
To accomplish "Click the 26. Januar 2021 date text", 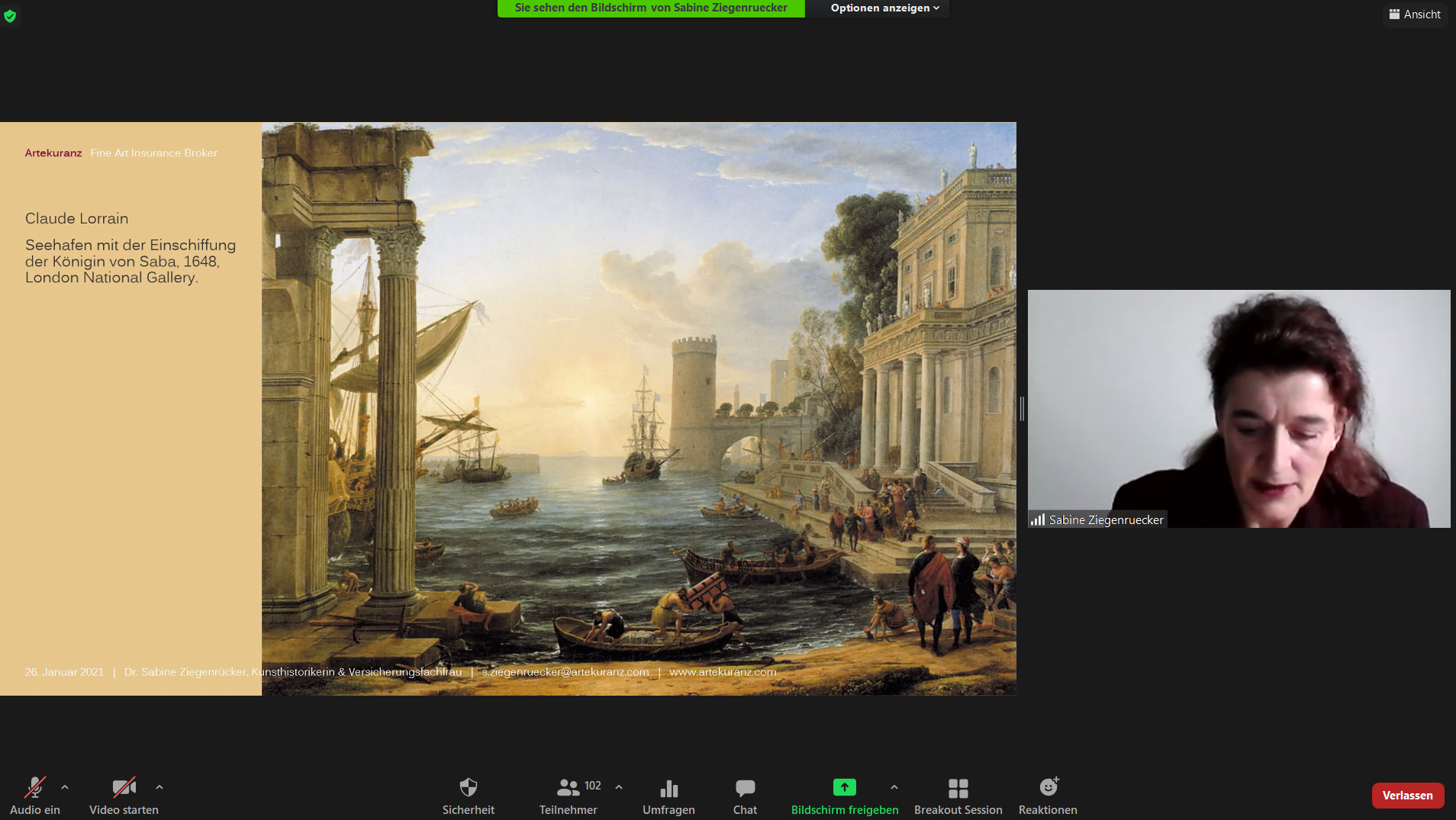I will point(64,672).
